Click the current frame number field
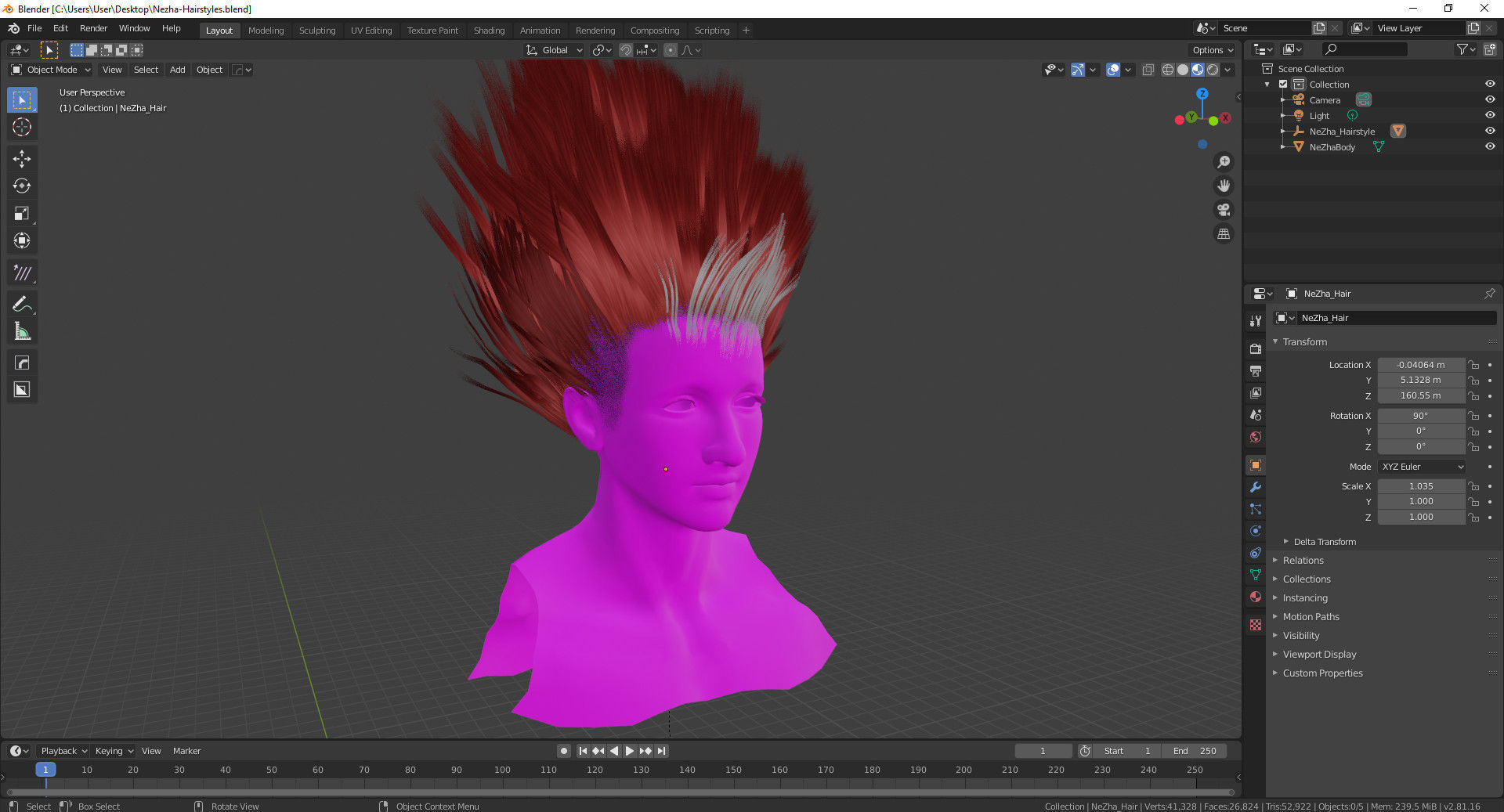The height and width of the screenshot is (812, 1504). click(1043, 751)
